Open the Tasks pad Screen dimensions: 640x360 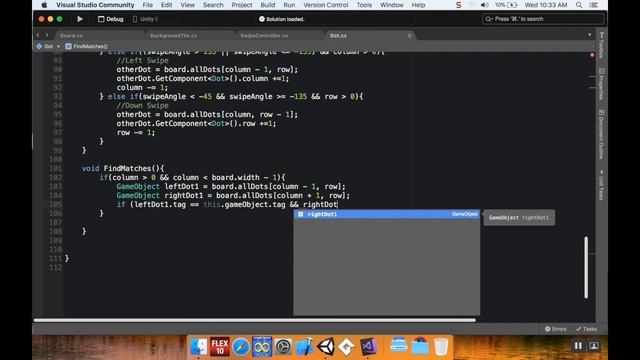pyautogui.click(x=587, y=329)
